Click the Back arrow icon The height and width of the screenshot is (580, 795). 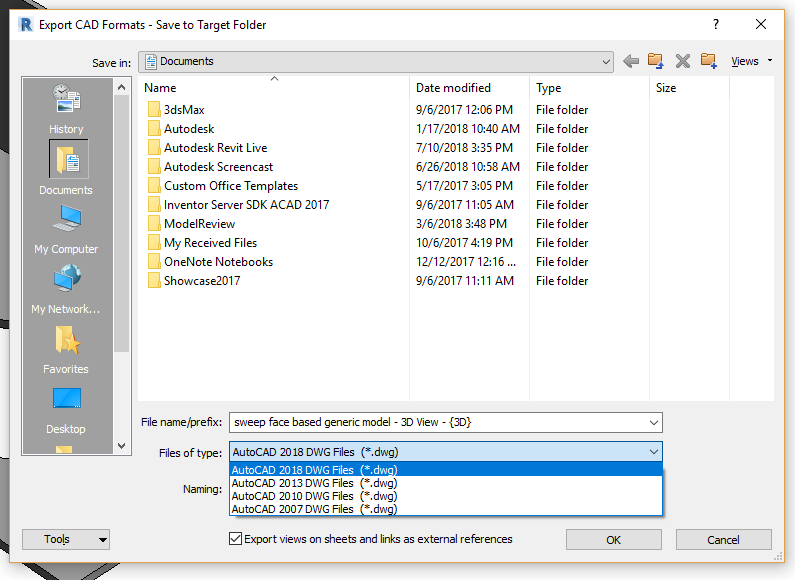click(x=631, y=61)
